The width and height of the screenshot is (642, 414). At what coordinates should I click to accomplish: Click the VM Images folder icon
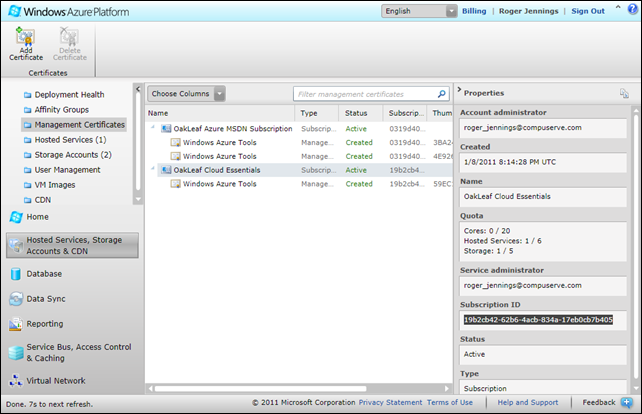pos(27,185)
